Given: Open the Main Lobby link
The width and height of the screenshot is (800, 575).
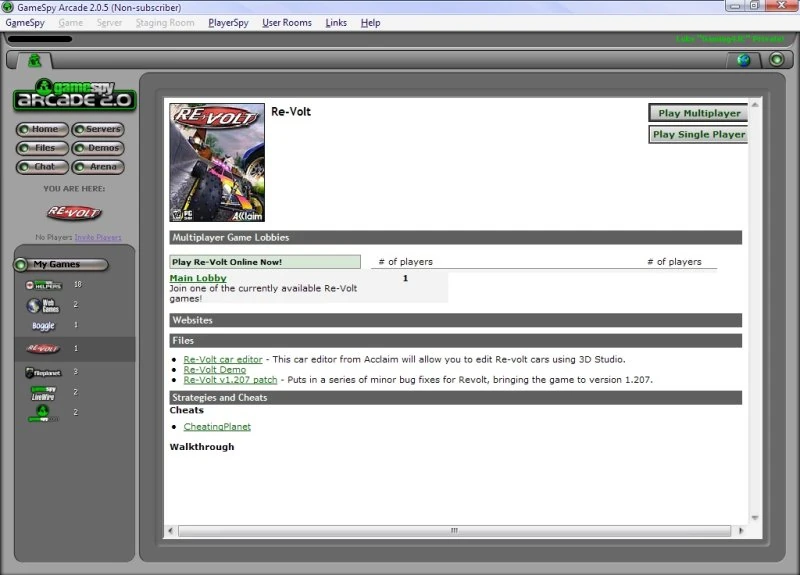Looking at the screenshot, I should (x=198, y=278).
